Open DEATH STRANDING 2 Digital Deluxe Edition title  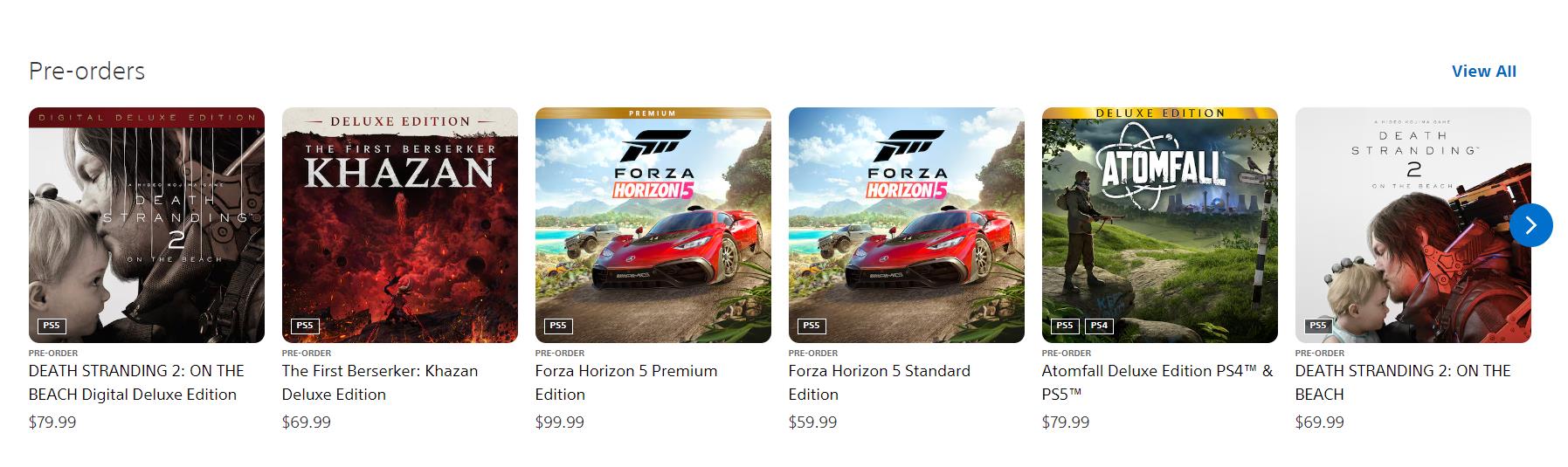[136, 382]
